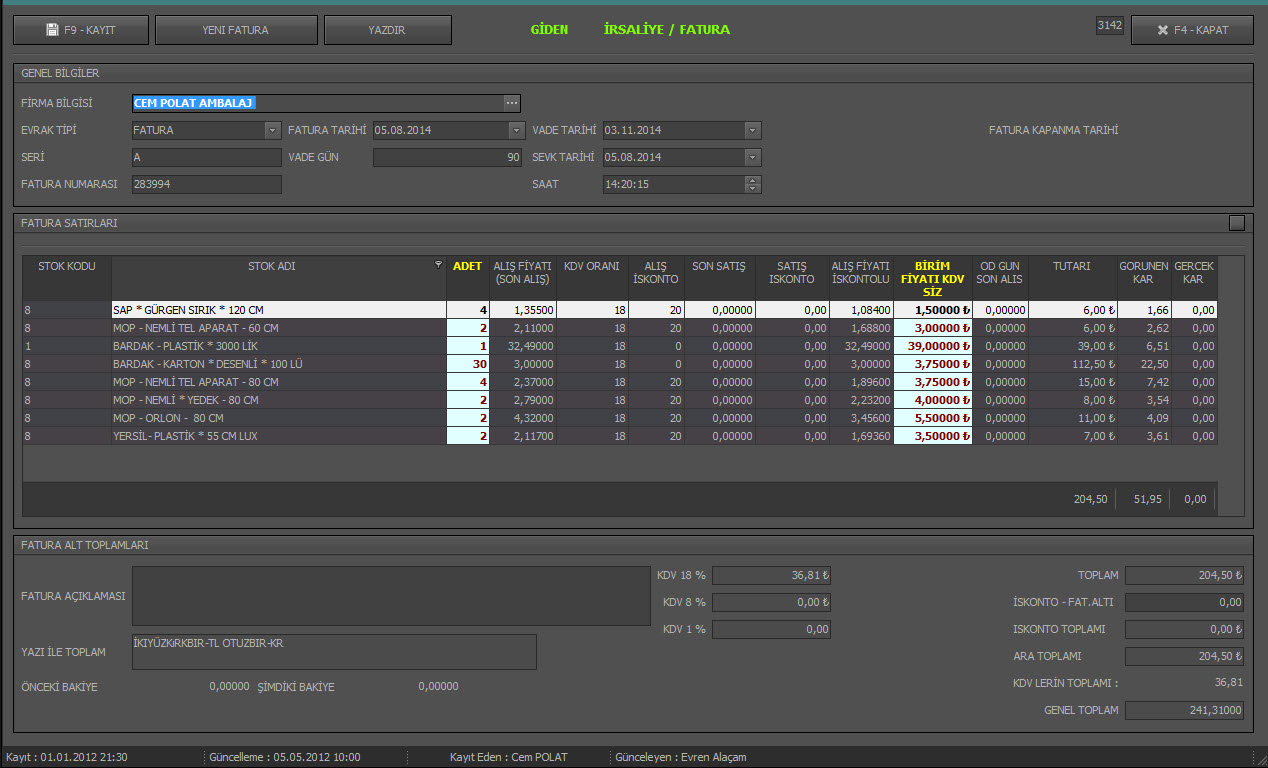Click the TOPLAM total field

1185,575
